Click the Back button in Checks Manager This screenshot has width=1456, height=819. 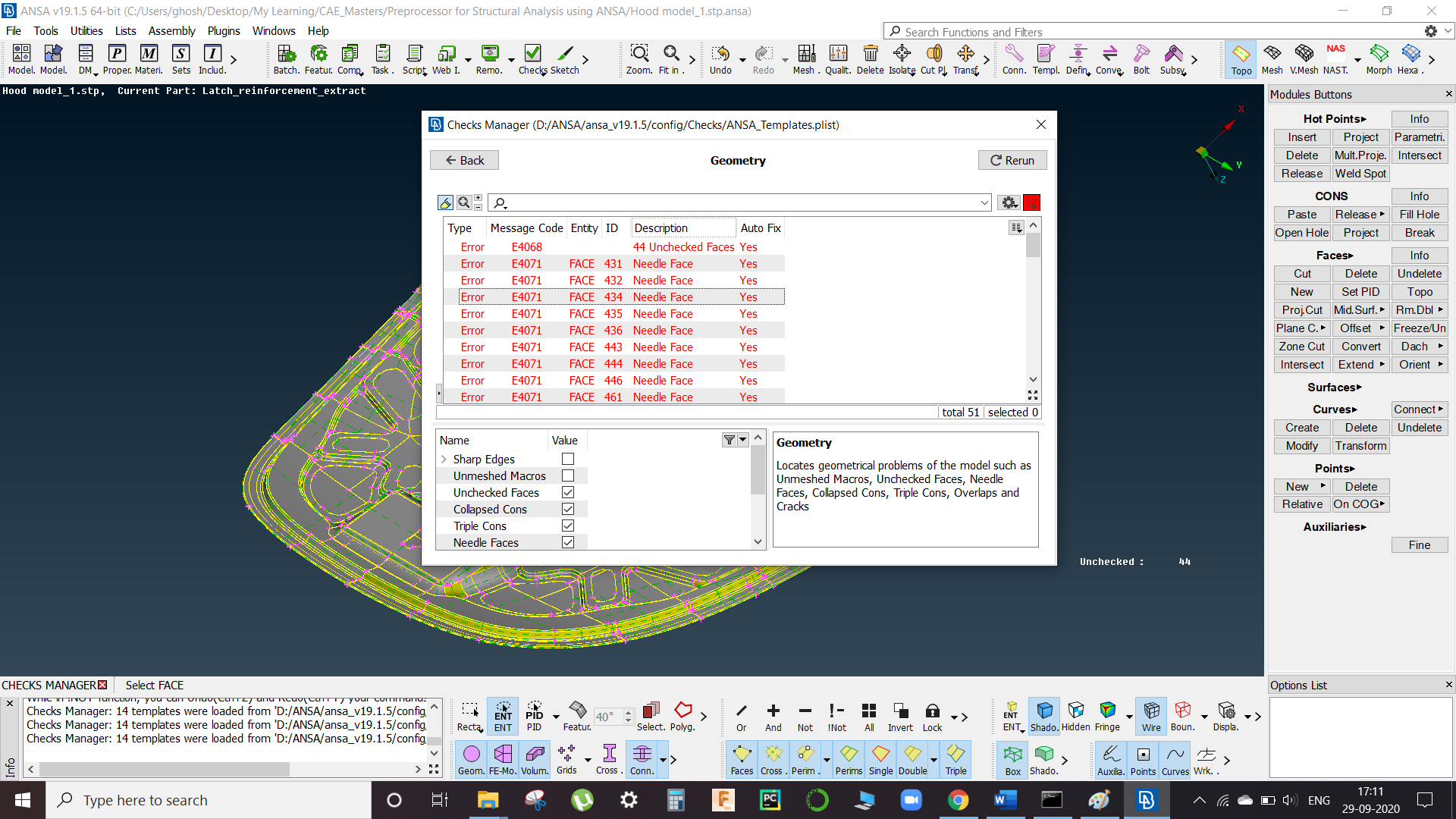463,160
